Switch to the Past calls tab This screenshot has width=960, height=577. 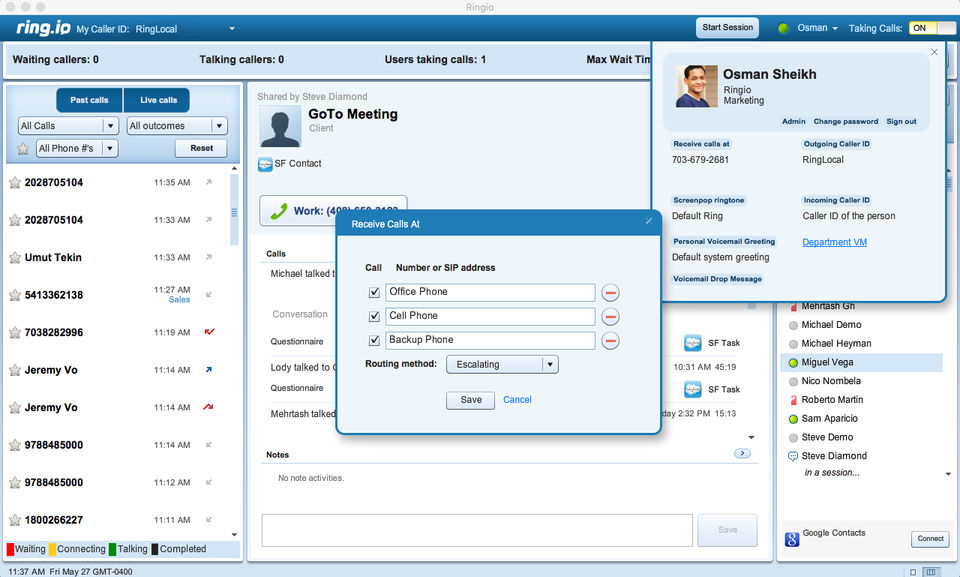89,100
